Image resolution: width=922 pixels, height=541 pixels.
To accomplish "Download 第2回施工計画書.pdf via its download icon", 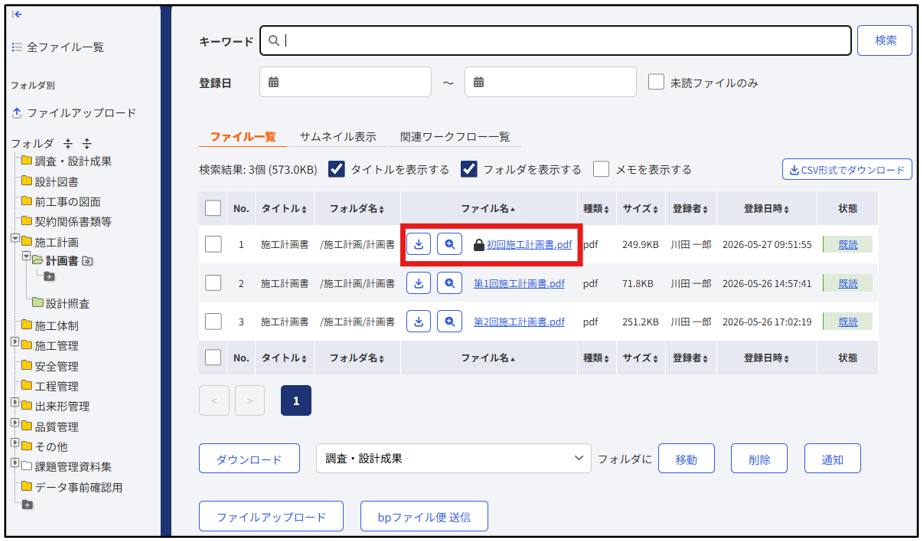I will point(419,322).
